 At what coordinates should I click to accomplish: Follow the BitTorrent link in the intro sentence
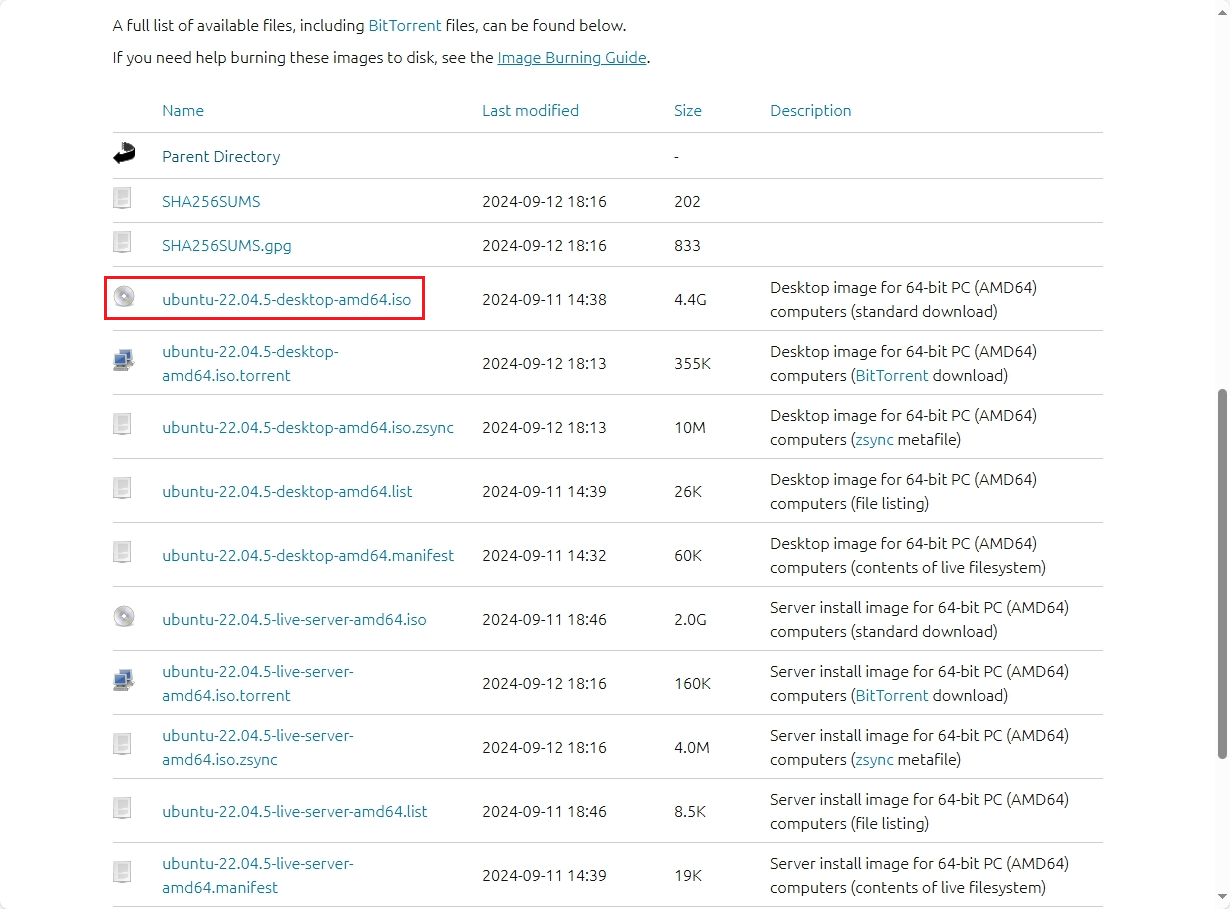(x=405, y=26)
